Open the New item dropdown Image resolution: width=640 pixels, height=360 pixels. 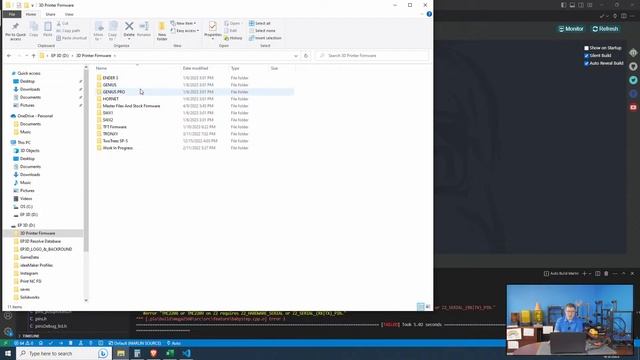pyautogui.click(x=183, y=23)
